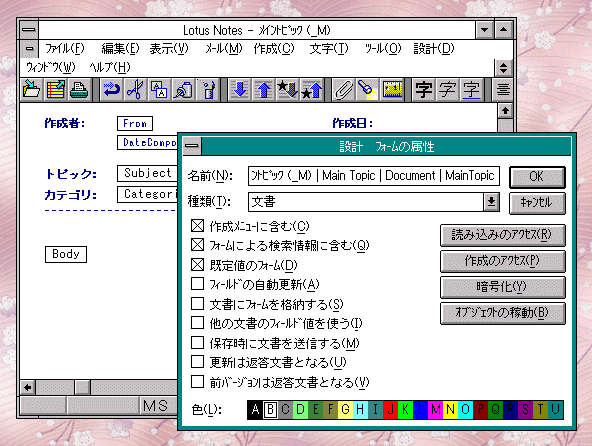Enable 前バージョンは返答文書となる checkbox
This screenshot has height=446, width=592.
pos(197,381)
